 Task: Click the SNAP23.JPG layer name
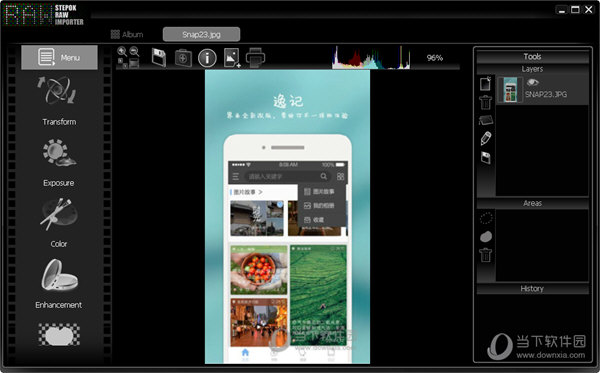point(546,94)
